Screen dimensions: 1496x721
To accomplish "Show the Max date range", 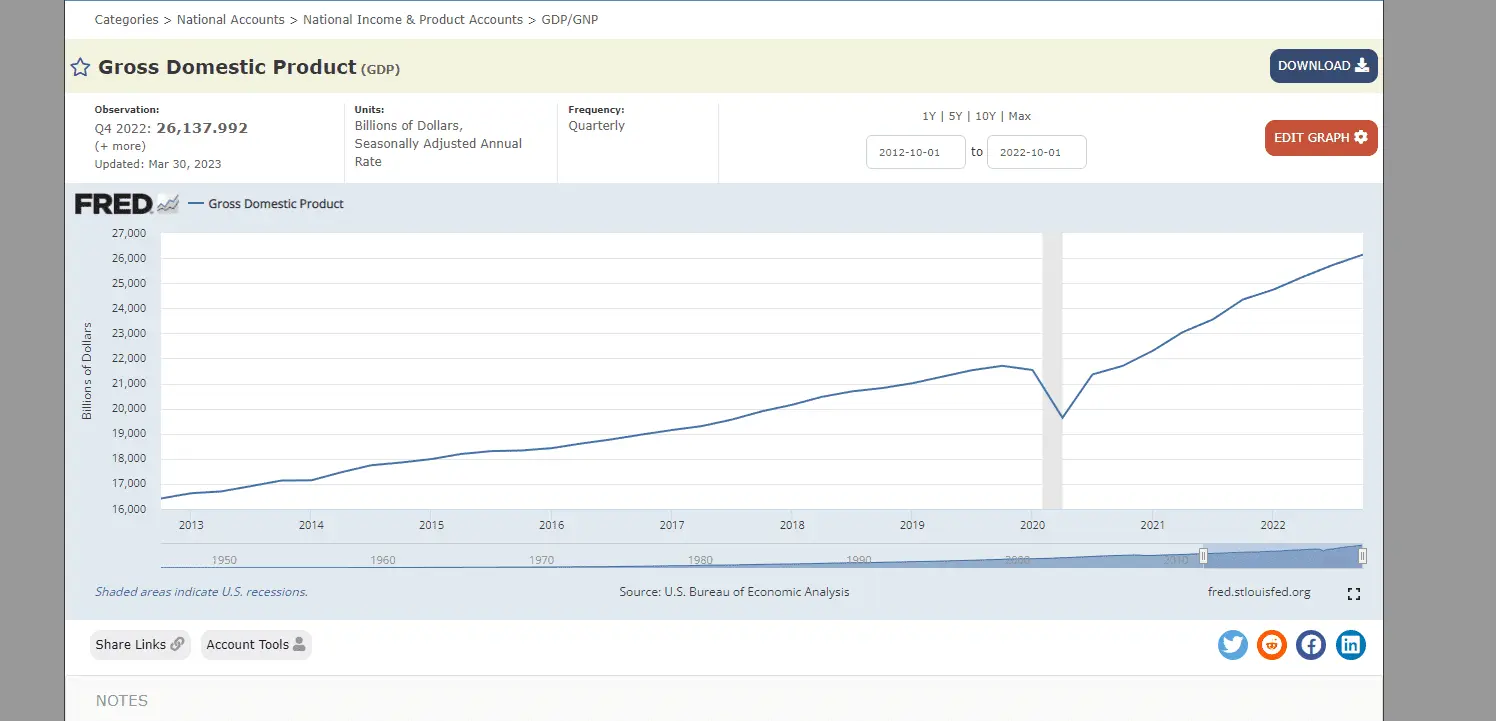I will (1019, 116).
